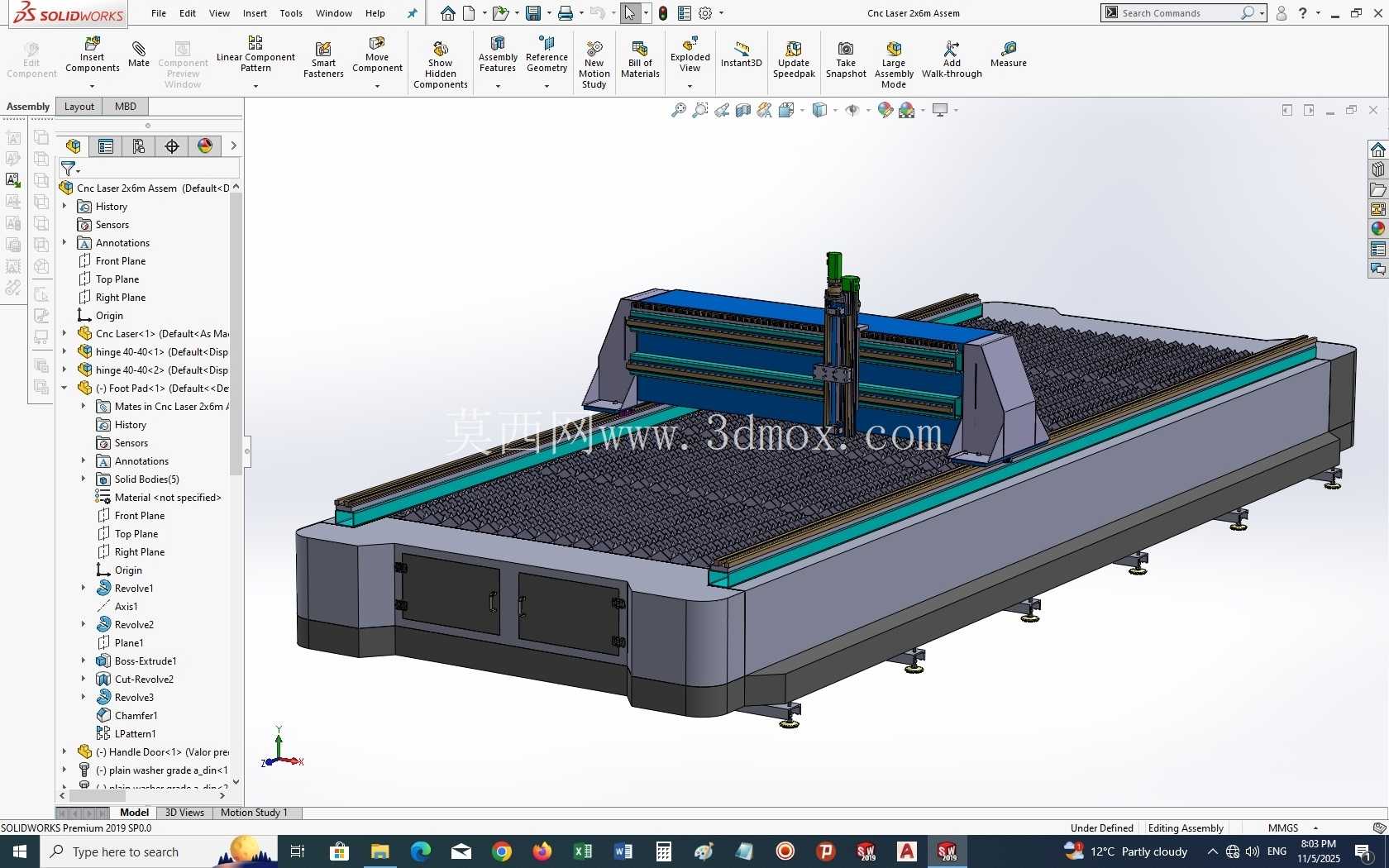1389x868 pixels.
Task: Click the Options gear icon
Action: [x=705, y=13]
